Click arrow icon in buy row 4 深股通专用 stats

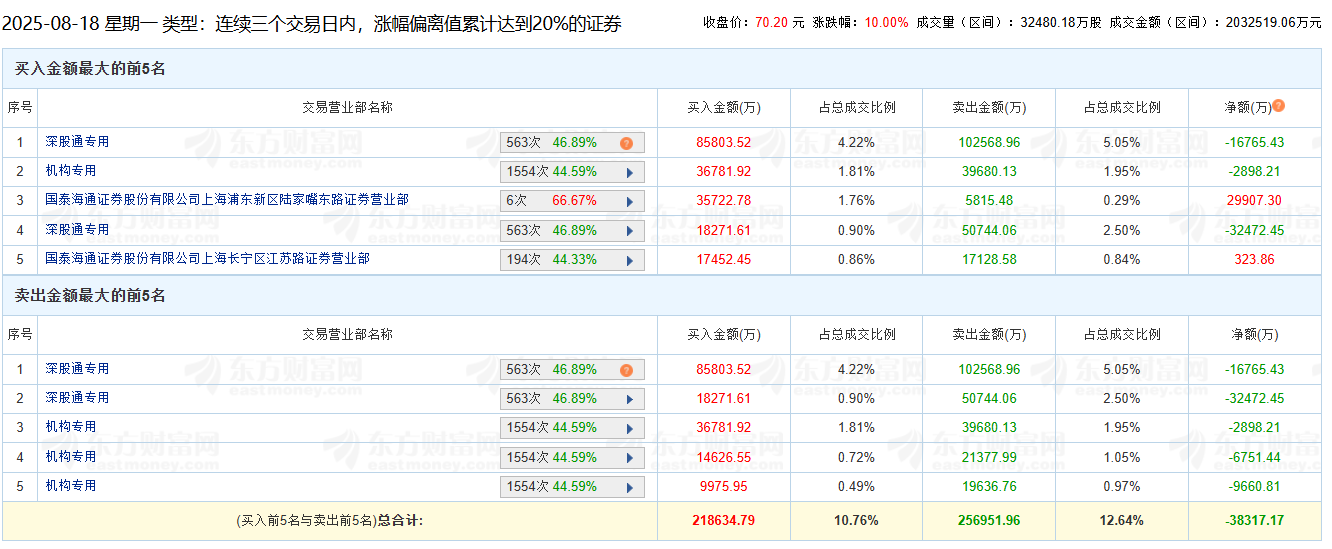[629, 231]
